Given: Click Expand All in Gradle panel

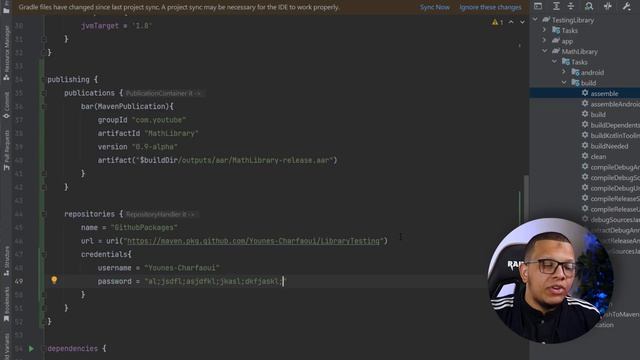Looking at the screenshot, I should 556,6.
